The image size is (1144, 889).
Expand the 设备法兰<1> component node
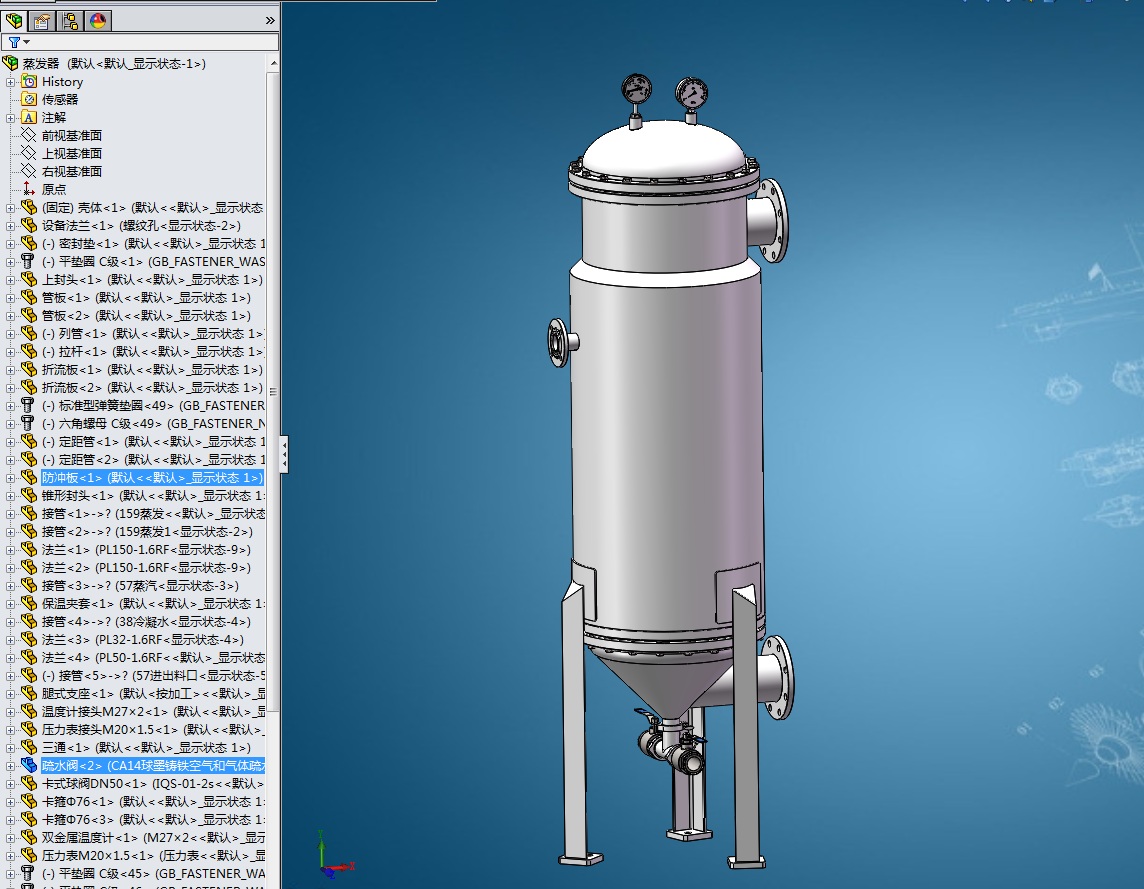click(11, 226)
